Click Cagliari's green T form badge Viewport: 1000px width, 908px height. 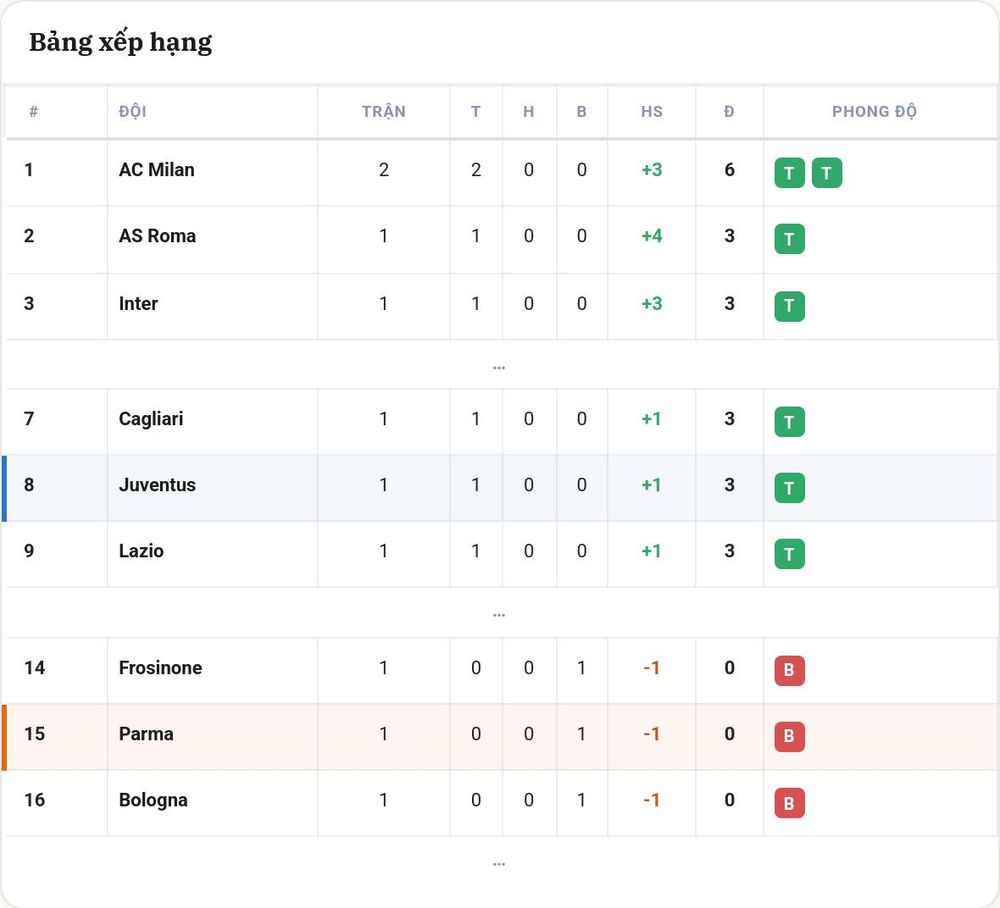click(x=790, y=421)
